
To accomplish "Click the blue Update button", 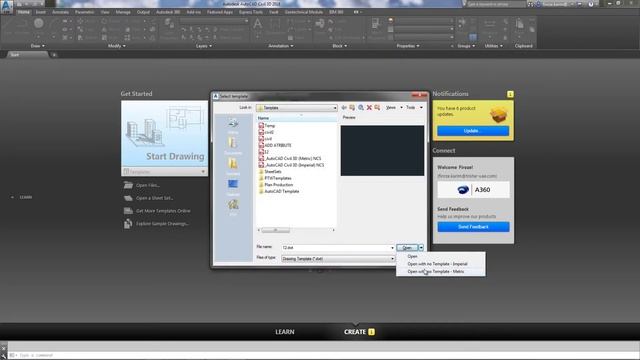I will [x=473, y=131].
